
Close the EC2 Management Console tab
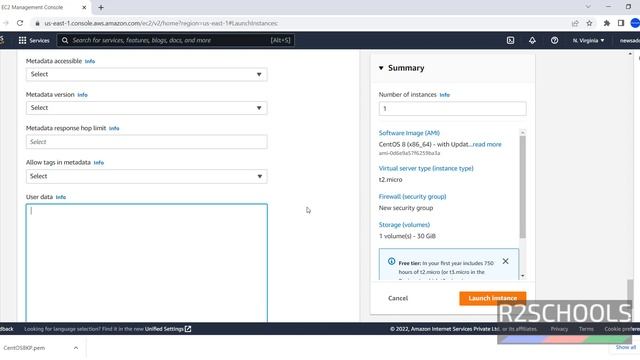coord(84,7)
